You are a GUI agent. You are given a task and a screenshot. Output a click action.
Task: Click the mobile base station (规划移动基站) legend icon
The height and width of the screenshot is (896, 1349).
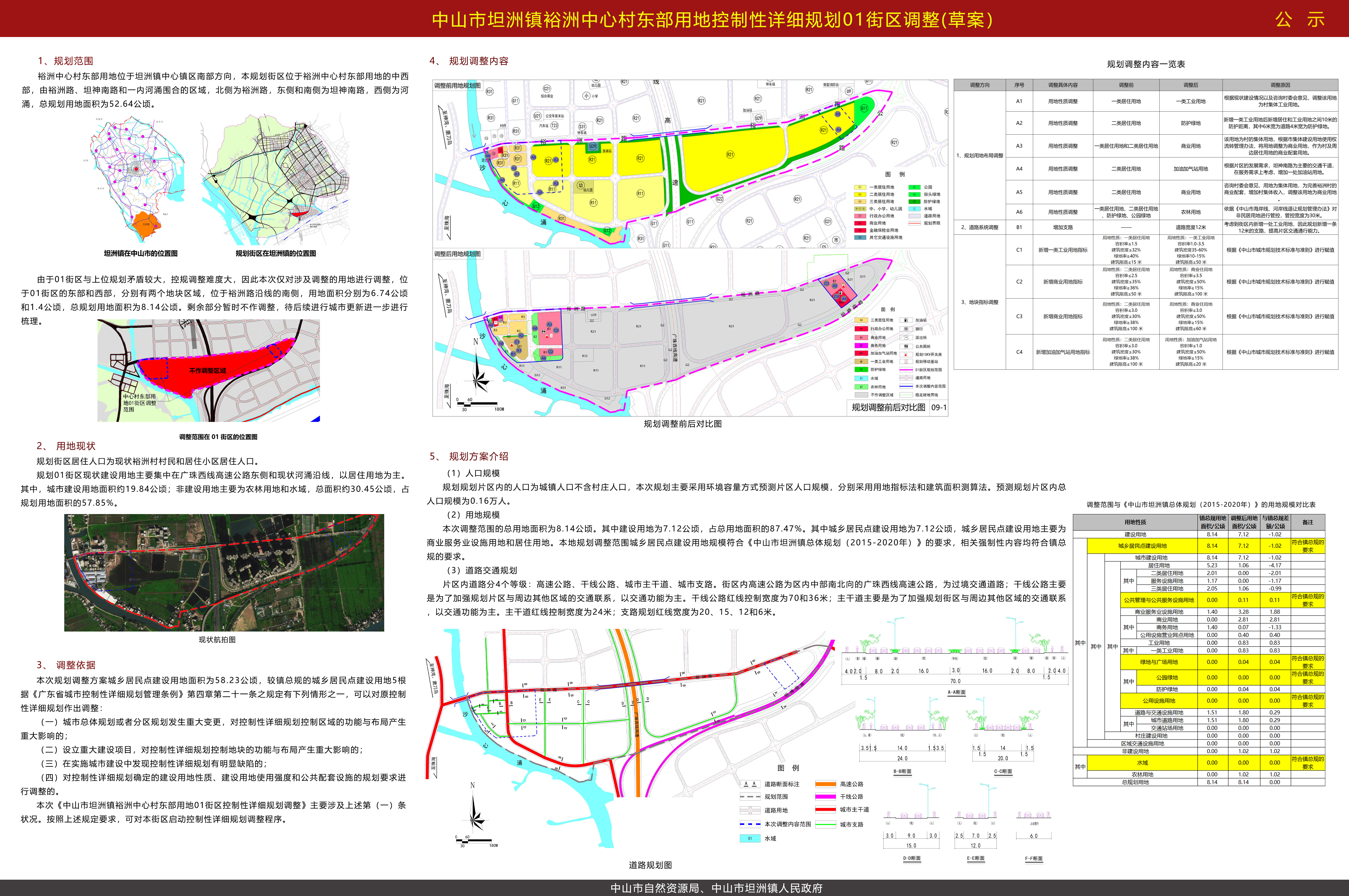point(906,362)
